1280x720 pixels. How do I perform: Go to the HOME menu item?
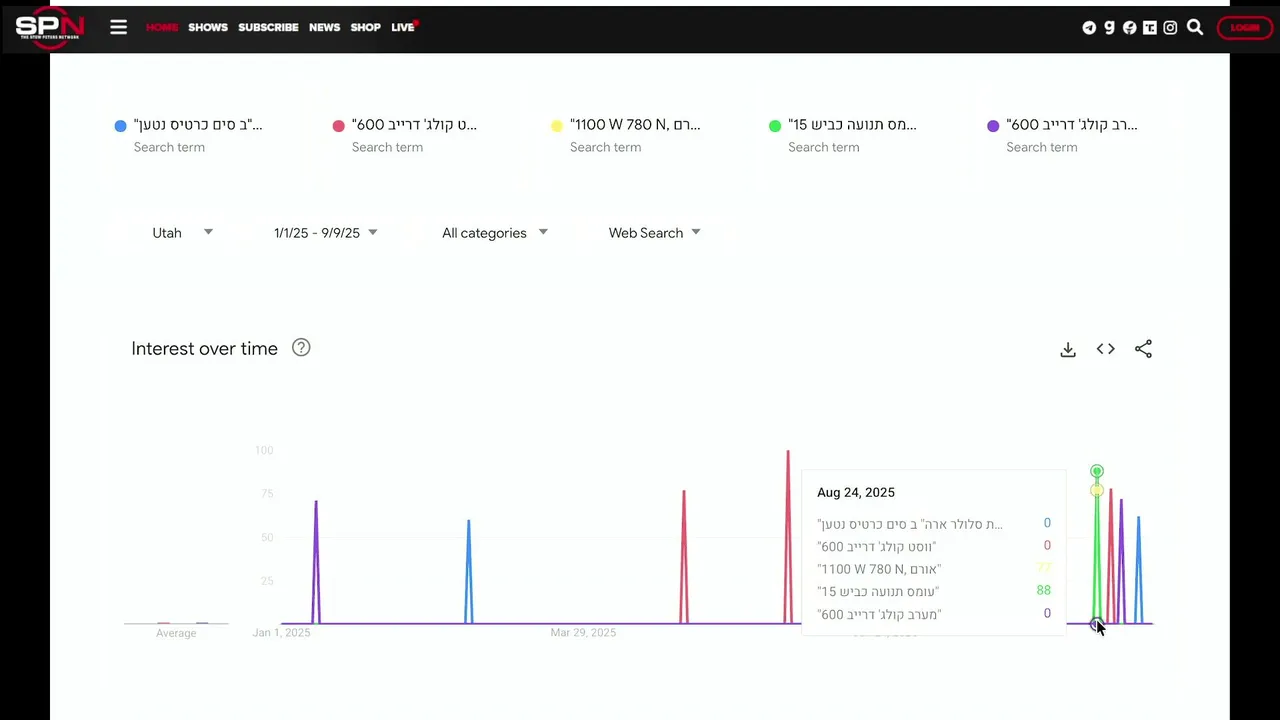point(162,27)
